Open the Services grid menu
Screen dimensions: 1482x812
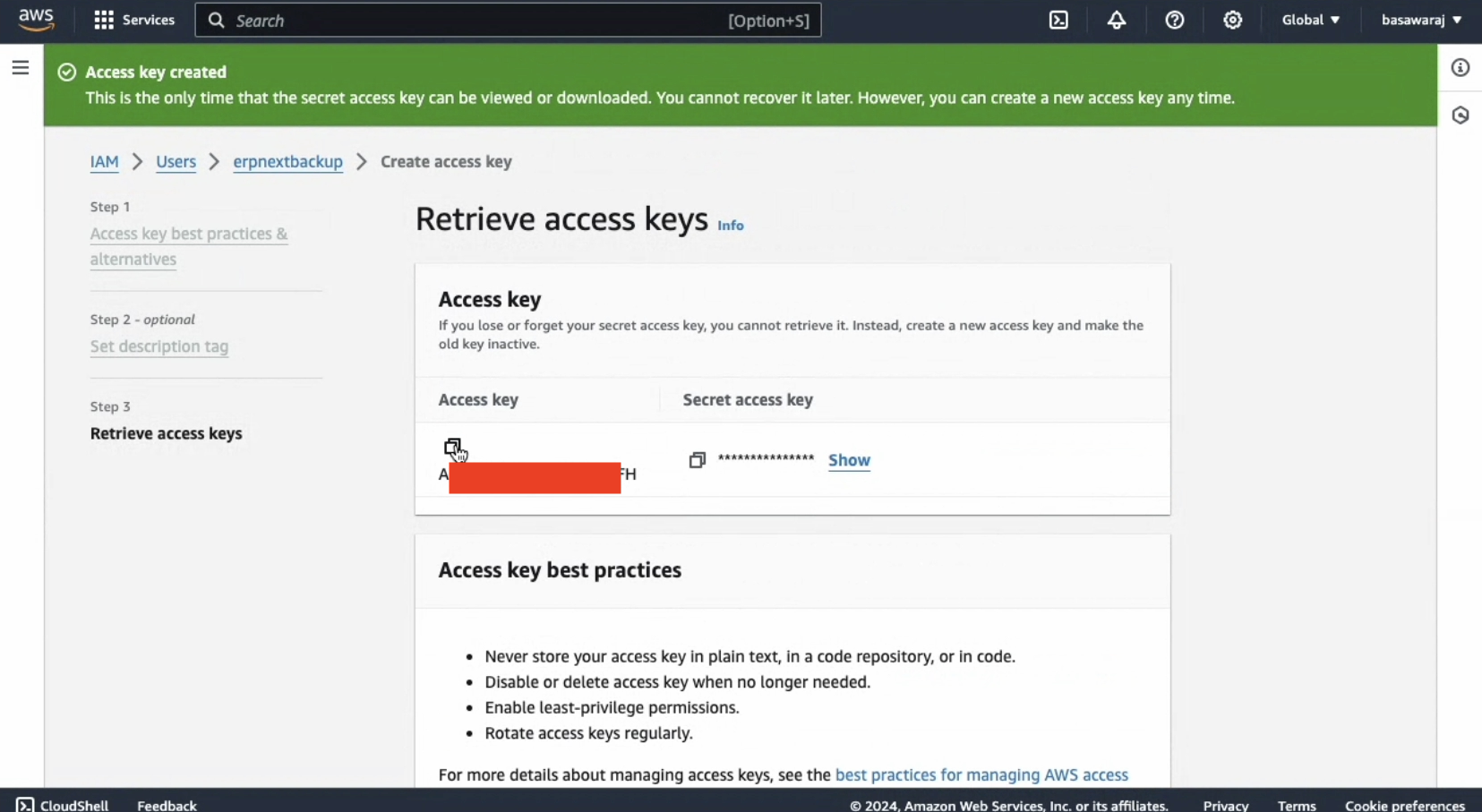click(104, 20)
